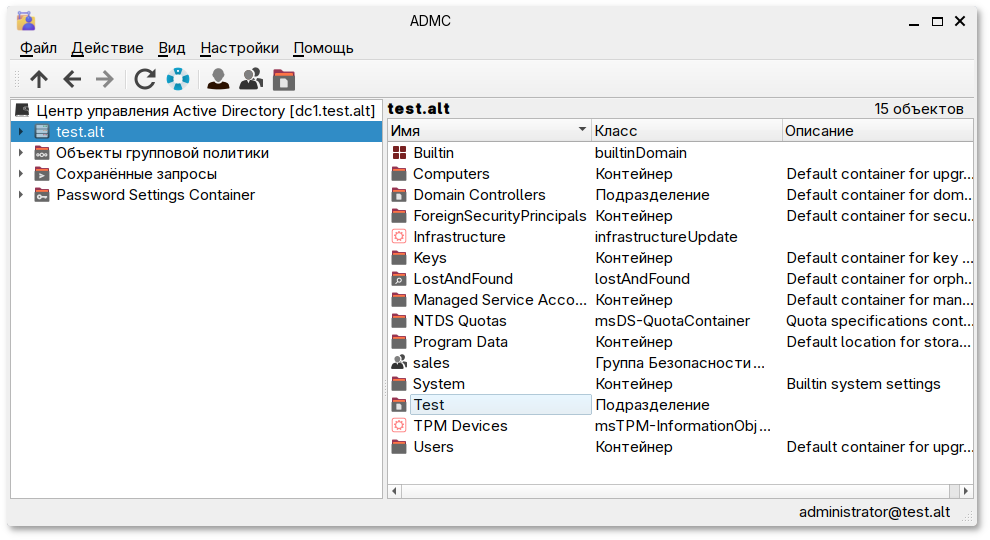Select Users container in the list
The image size is (990, 540).
(433, 447)
